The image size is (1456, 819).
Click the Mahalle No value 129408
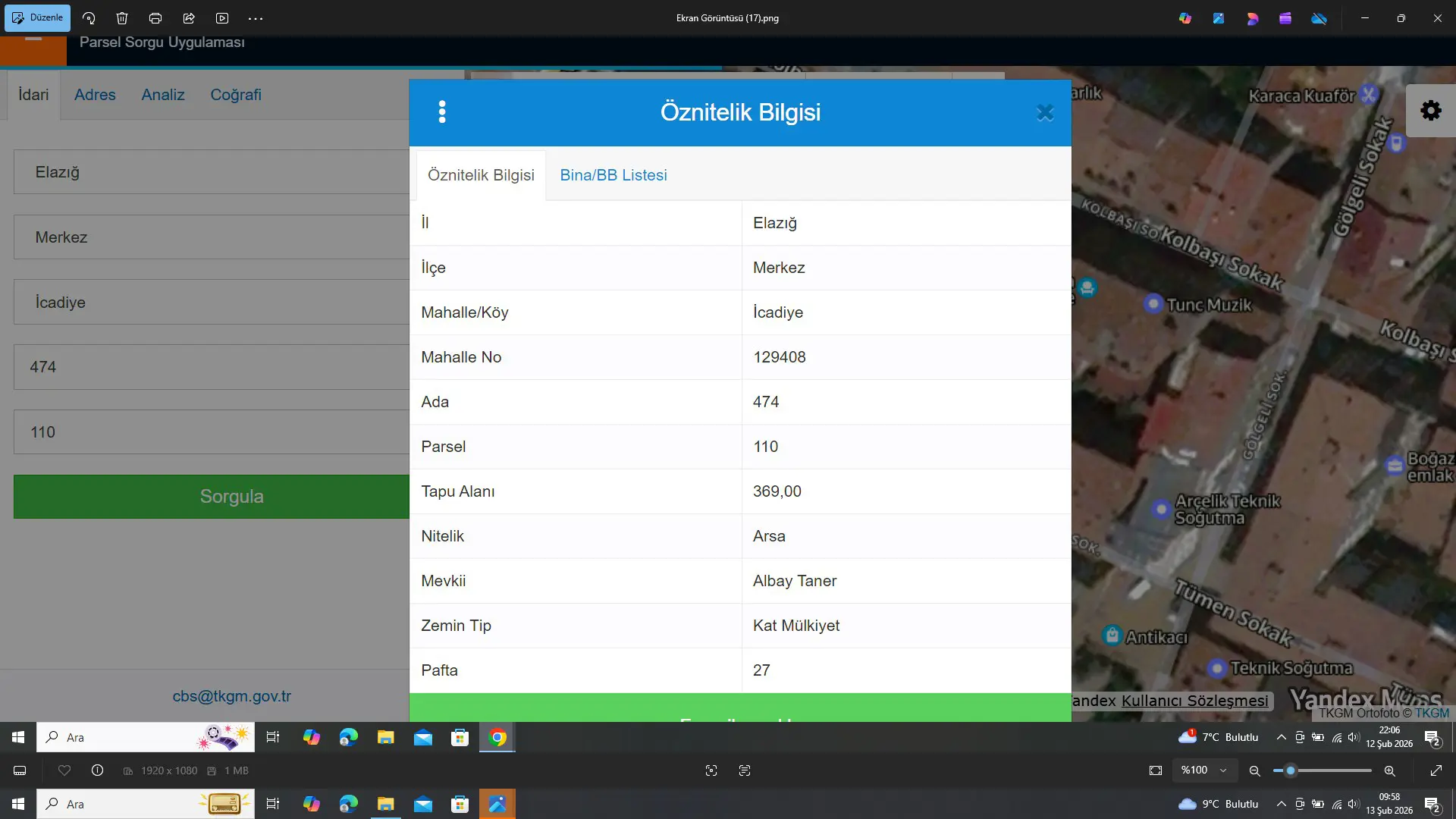click(x=780, y=357)
